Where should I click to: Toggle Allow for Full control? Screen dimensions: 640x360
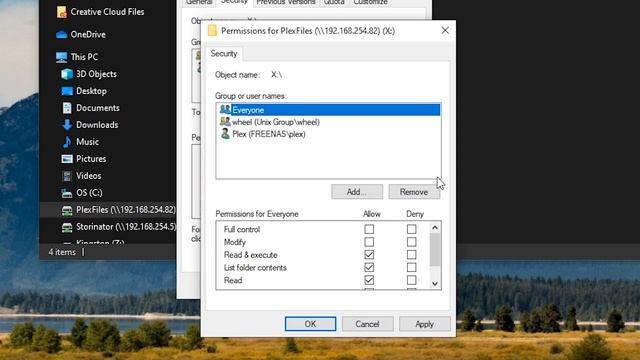369,229
